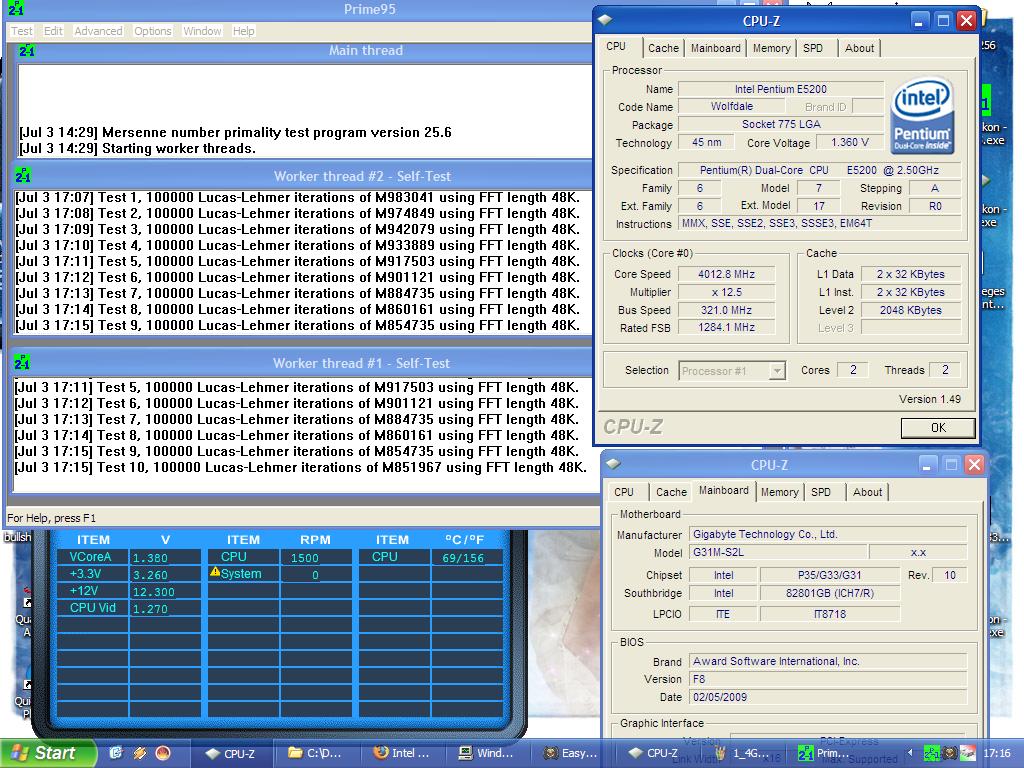Switch to Memory tab in upper CPU-Z window

click(x=771, y=48)
